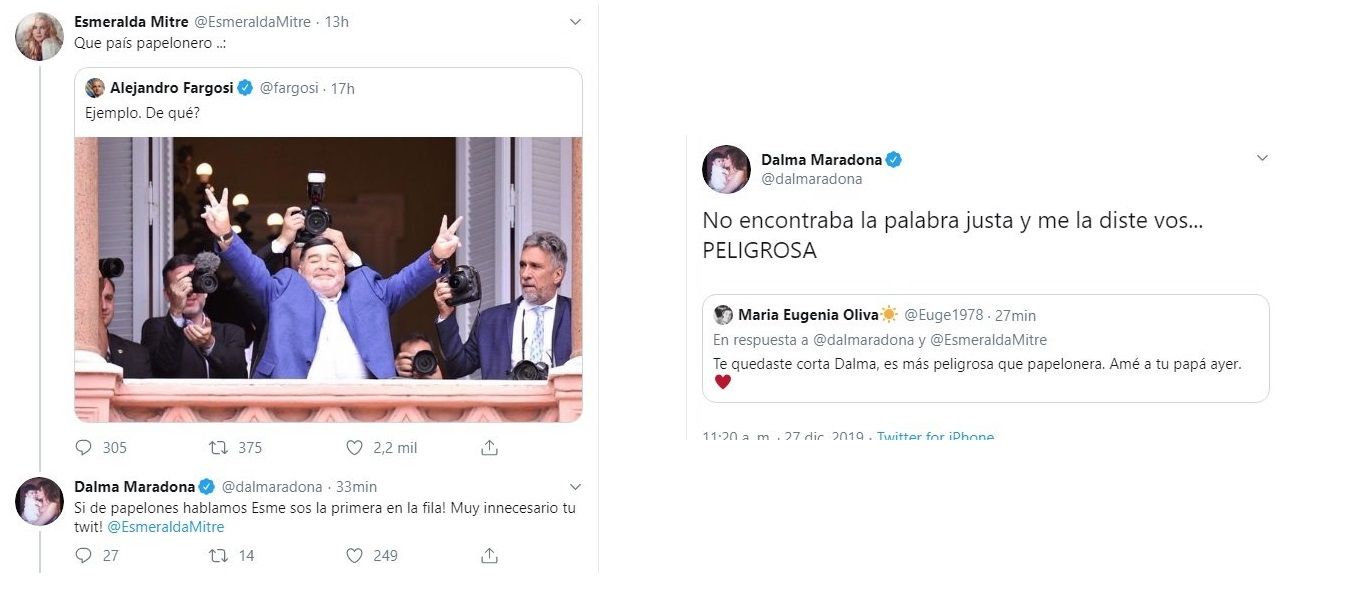Click the @EsmeraldaMitre mention link in reply

pos(165,526)
